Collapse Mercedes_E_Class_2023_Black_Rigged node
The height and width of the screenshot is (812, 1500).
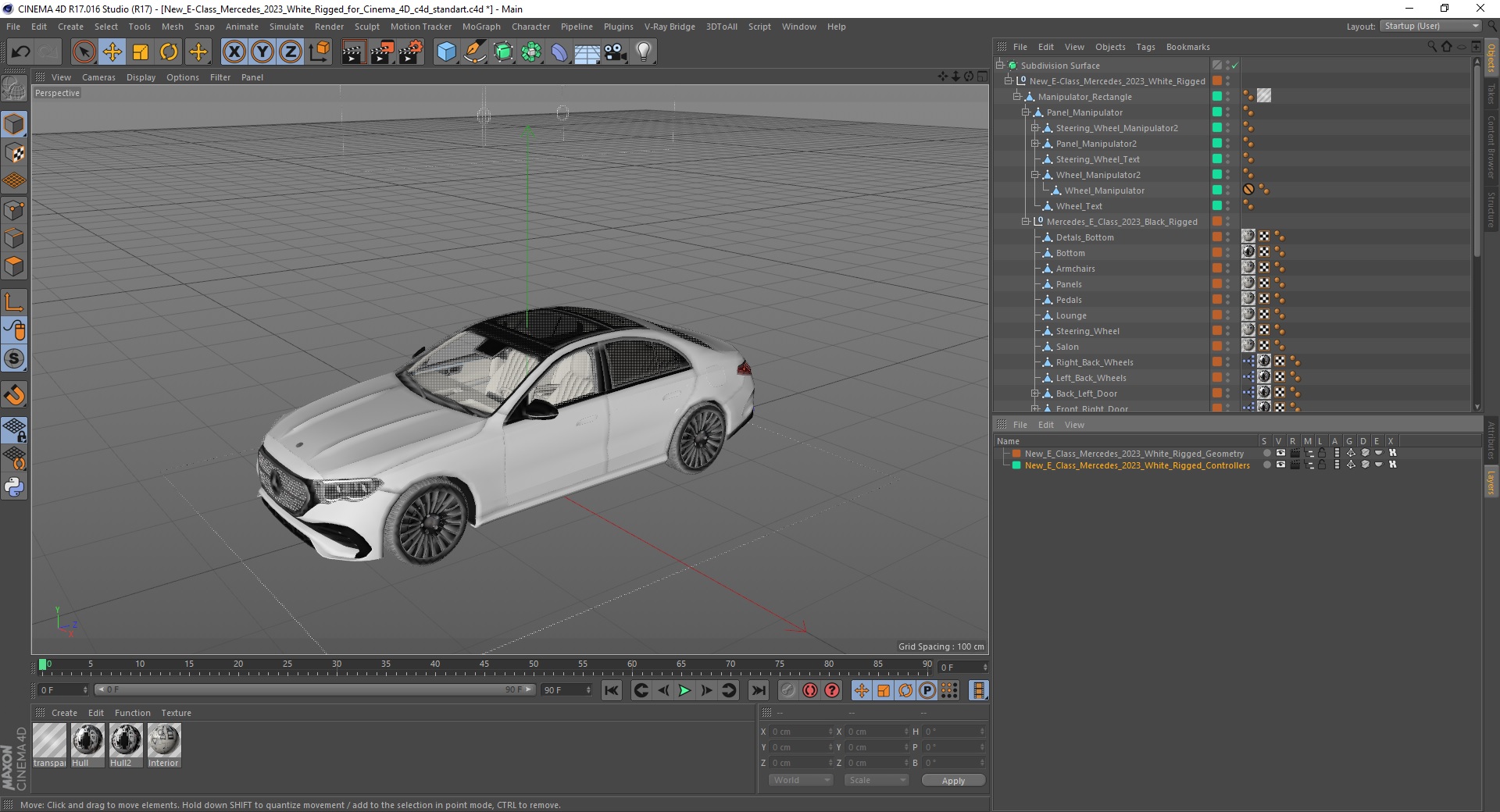pos(1026,222)
